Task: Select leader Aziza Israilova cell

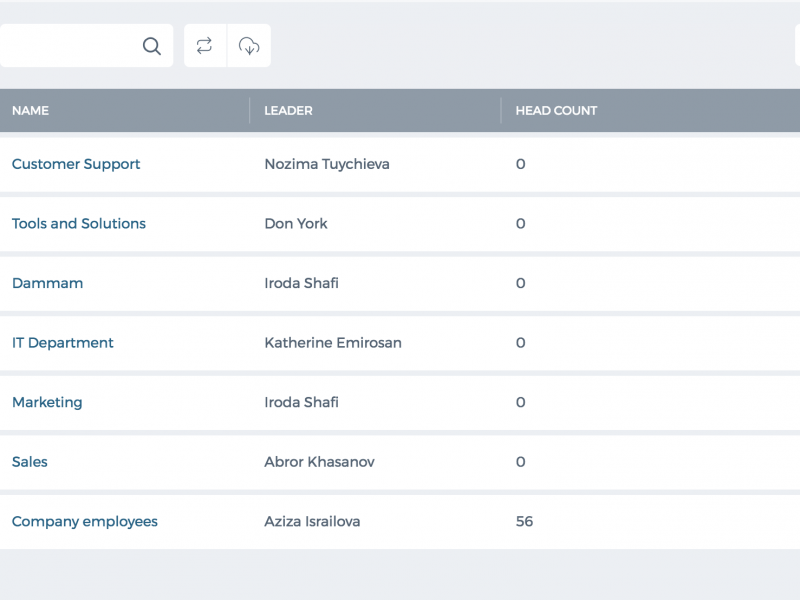Action: (x=312, y=521)
